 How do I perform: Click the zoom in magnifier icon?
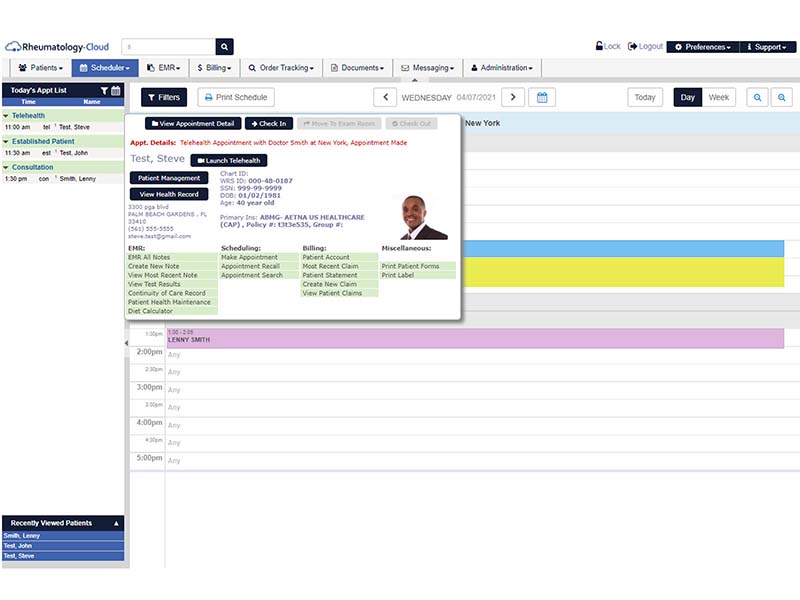tap(782, 97)
